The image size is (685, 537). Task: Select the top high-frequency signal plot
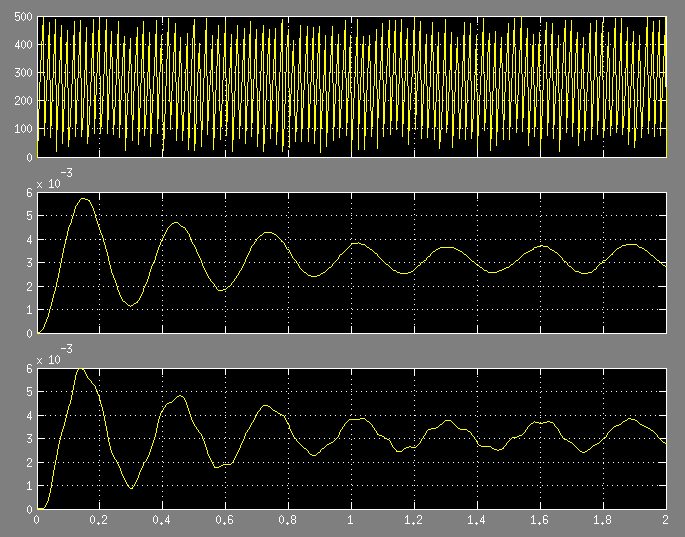click(x=352, y=87)
